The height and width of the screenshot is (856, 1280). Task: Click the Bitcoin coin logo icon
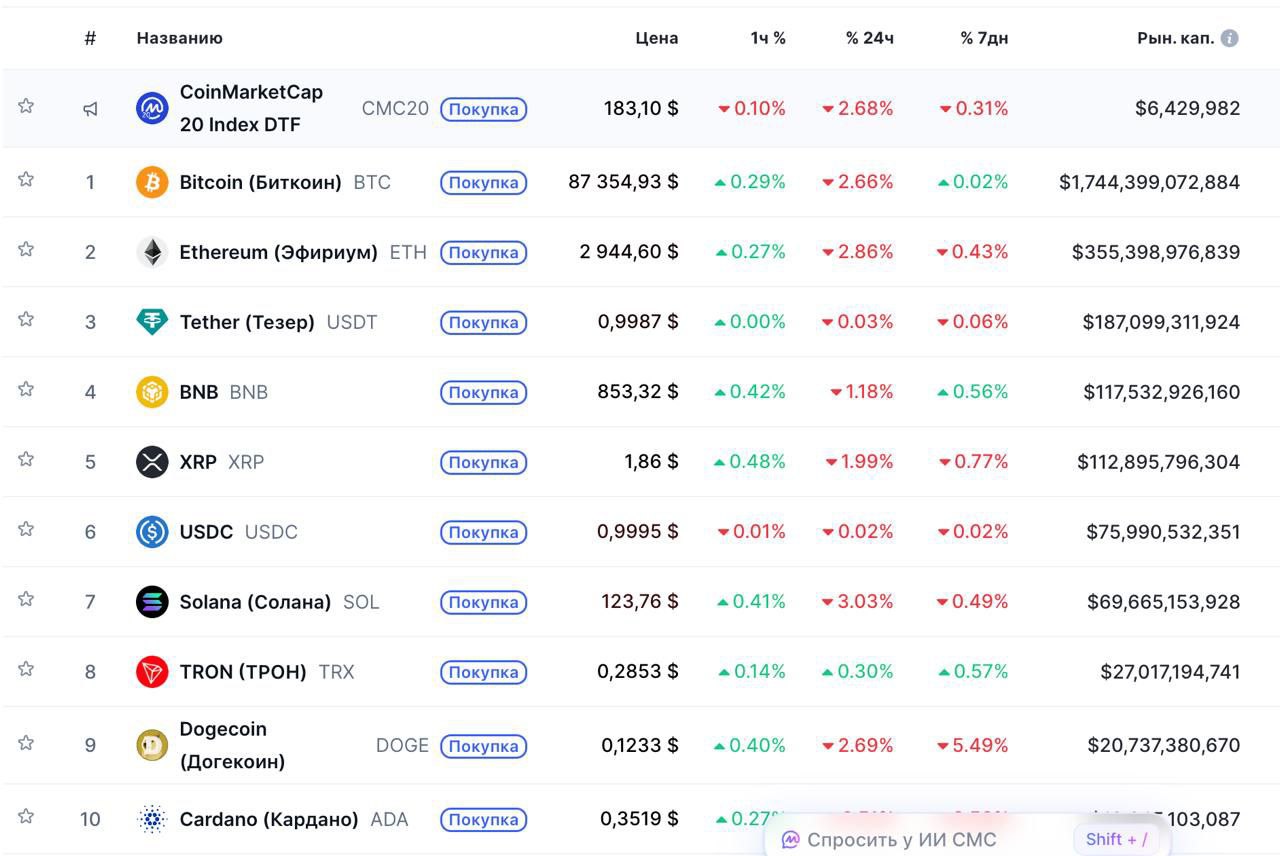click(x=152, y=182)
